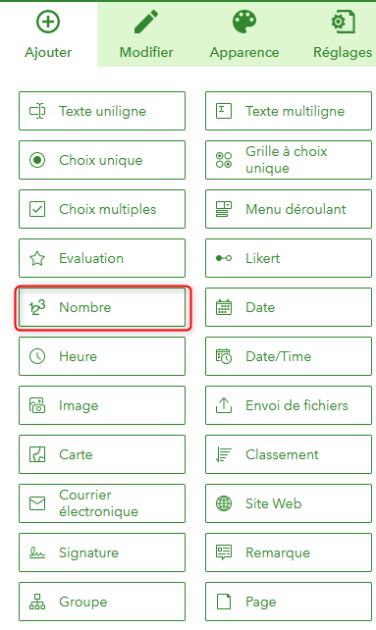Add a Likert scale question
Screen dimensions: 376x630
(288, 258)
